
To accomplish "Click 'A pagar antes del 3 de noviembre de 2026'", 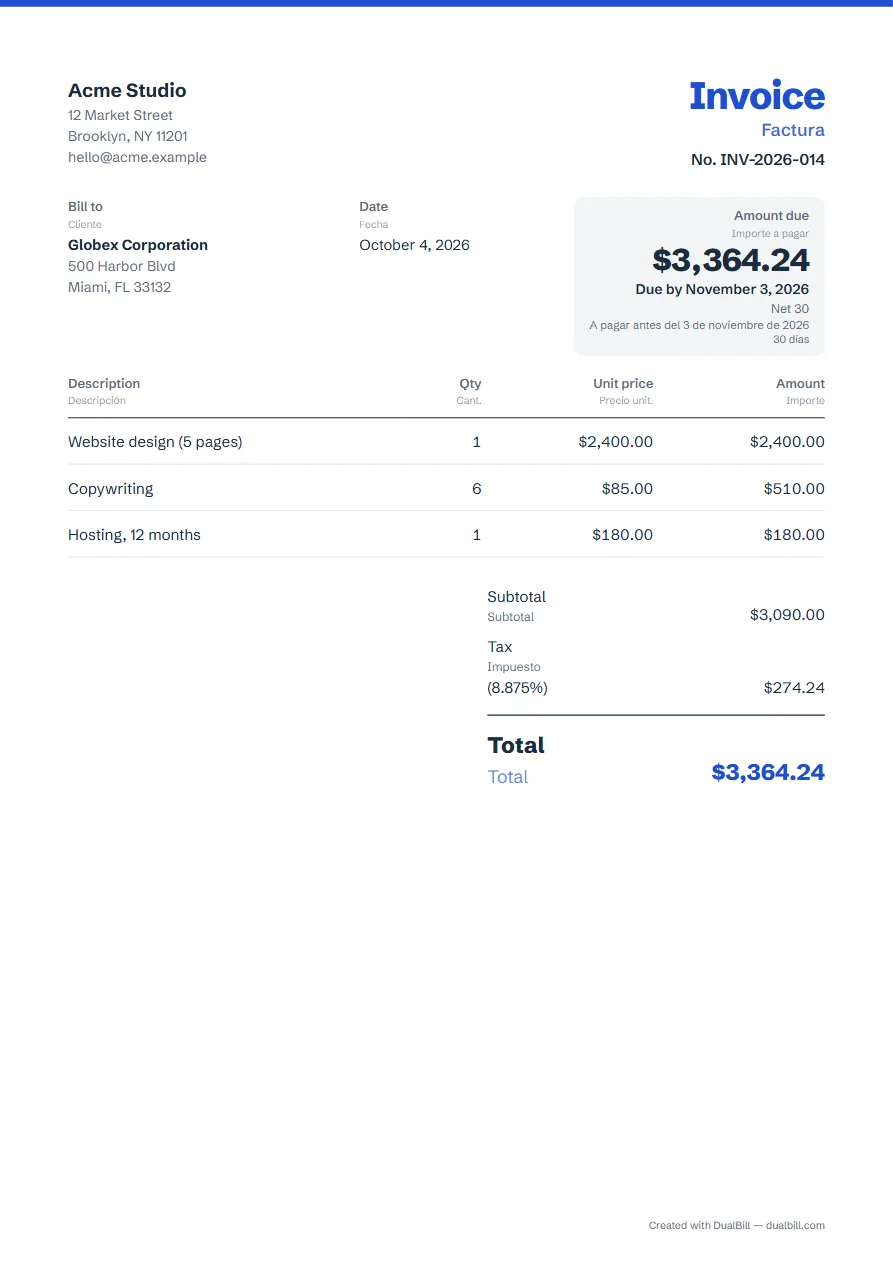I will point(699,325).
